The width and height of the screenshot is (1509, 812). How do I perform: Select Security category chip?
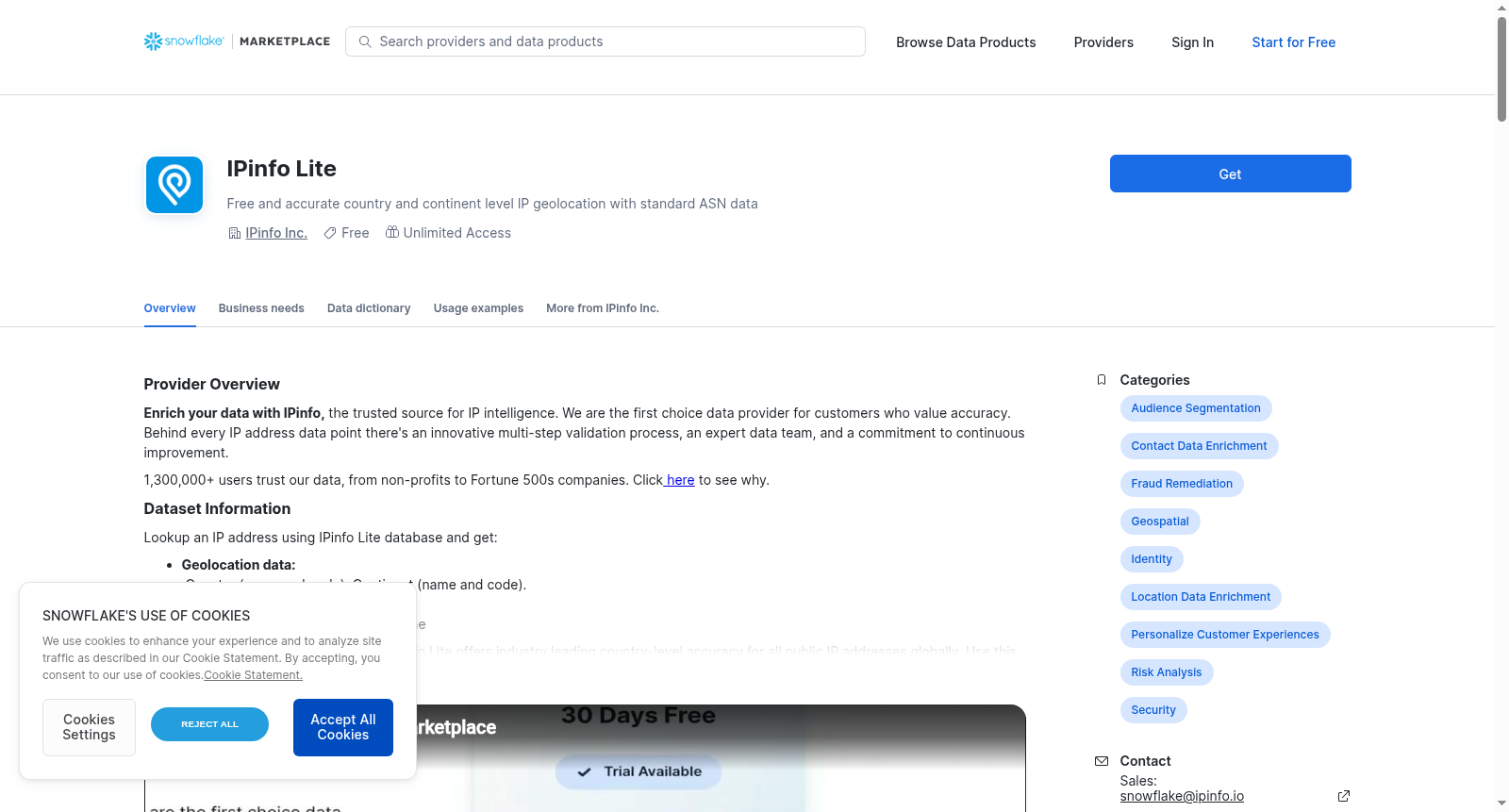tap(1153, 710)
